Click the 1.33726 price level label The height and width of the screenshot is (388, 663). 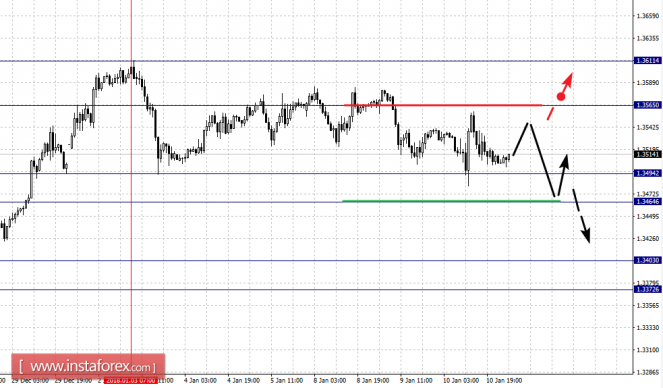click(x=647, y=290)
